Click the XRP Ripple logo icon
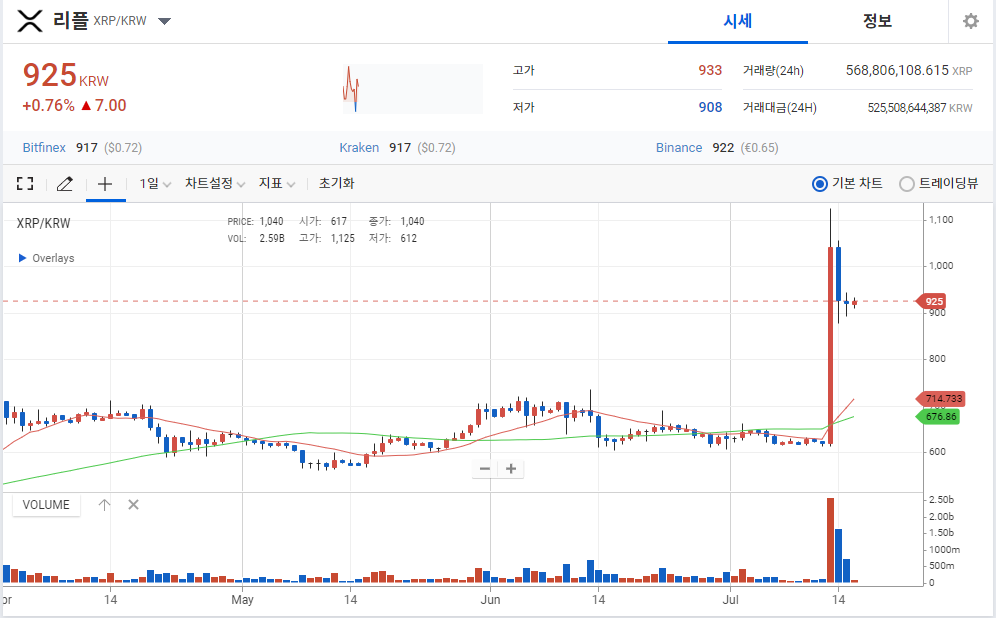 point(30,21)
